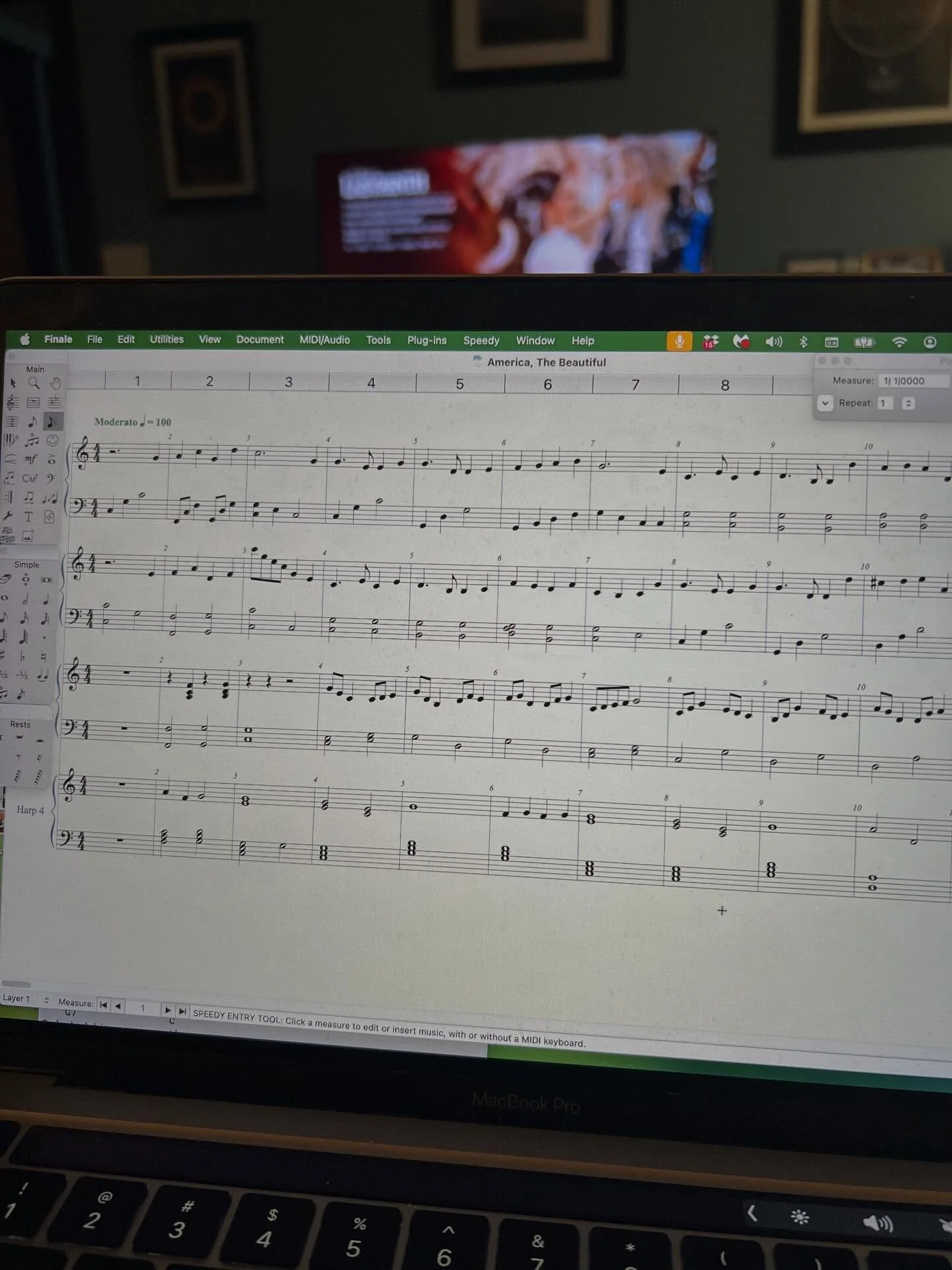Open the Document menu
952x1270 pixels.
[260, 340]
